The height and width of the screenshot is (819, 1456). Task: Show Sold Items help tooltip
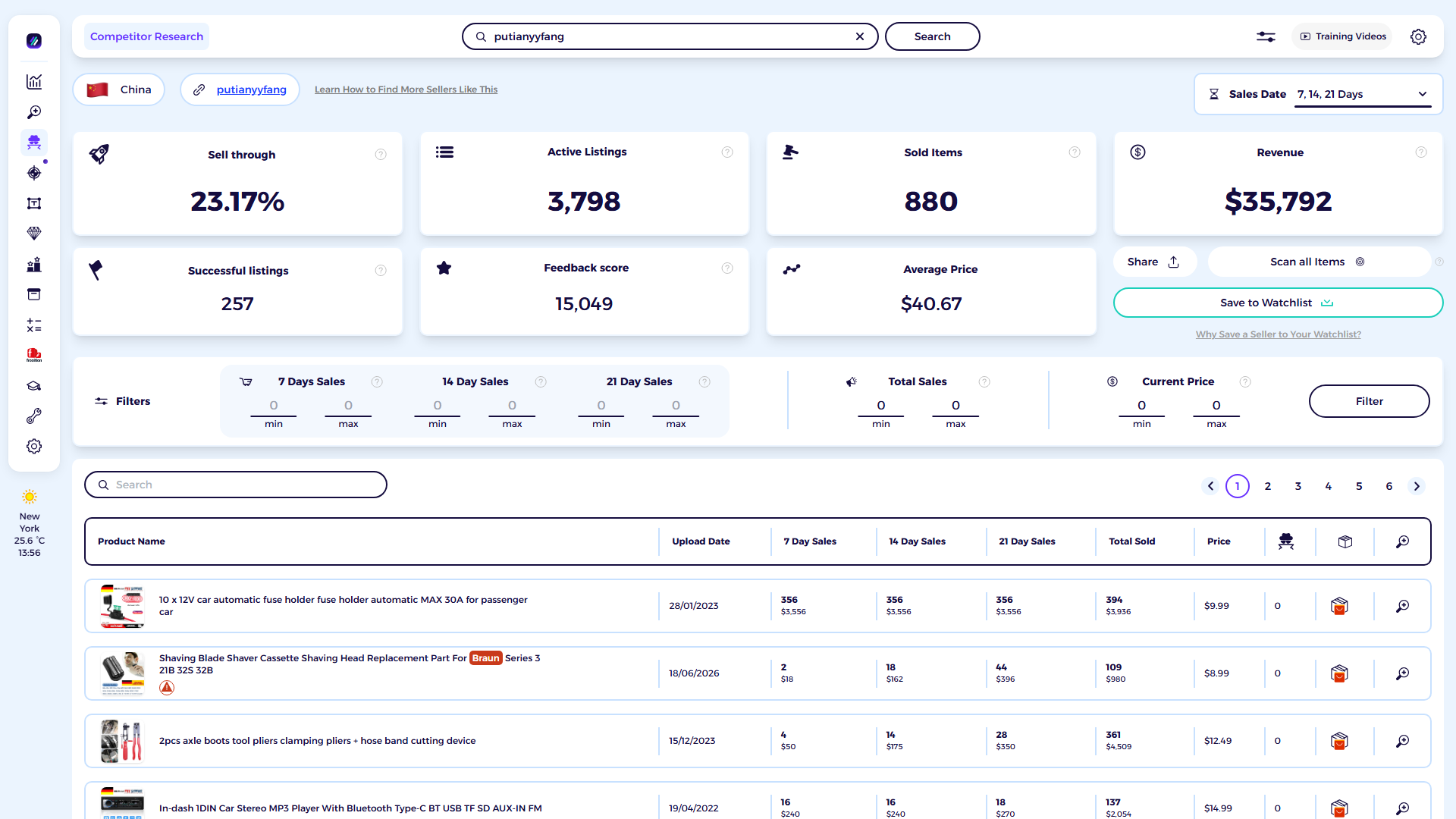pos(1075,152)
